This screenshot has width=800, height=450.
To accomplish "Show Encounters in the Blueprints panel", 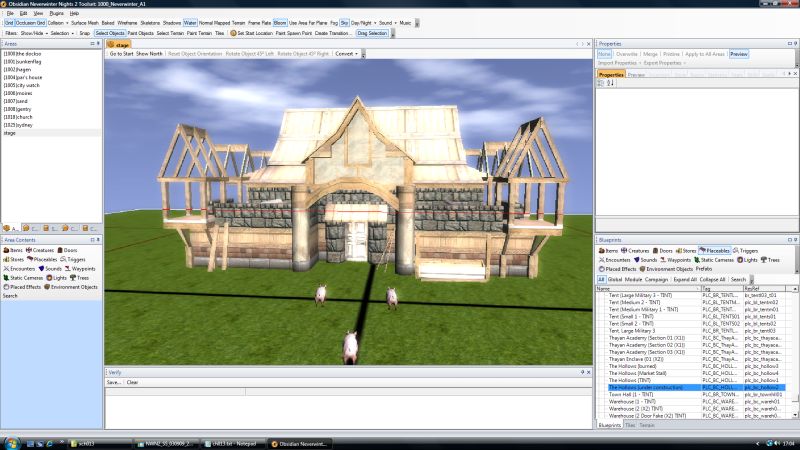I will [x=614, y=260].
